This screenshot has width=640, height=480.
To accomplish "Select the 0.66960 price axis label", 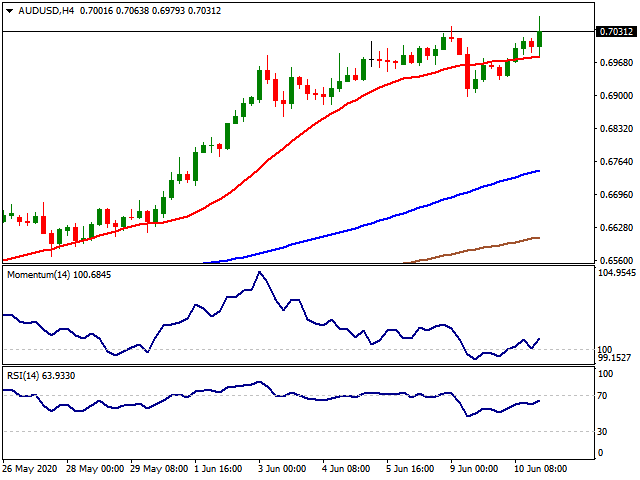I will pyautogui.click(x=616, y=195).
